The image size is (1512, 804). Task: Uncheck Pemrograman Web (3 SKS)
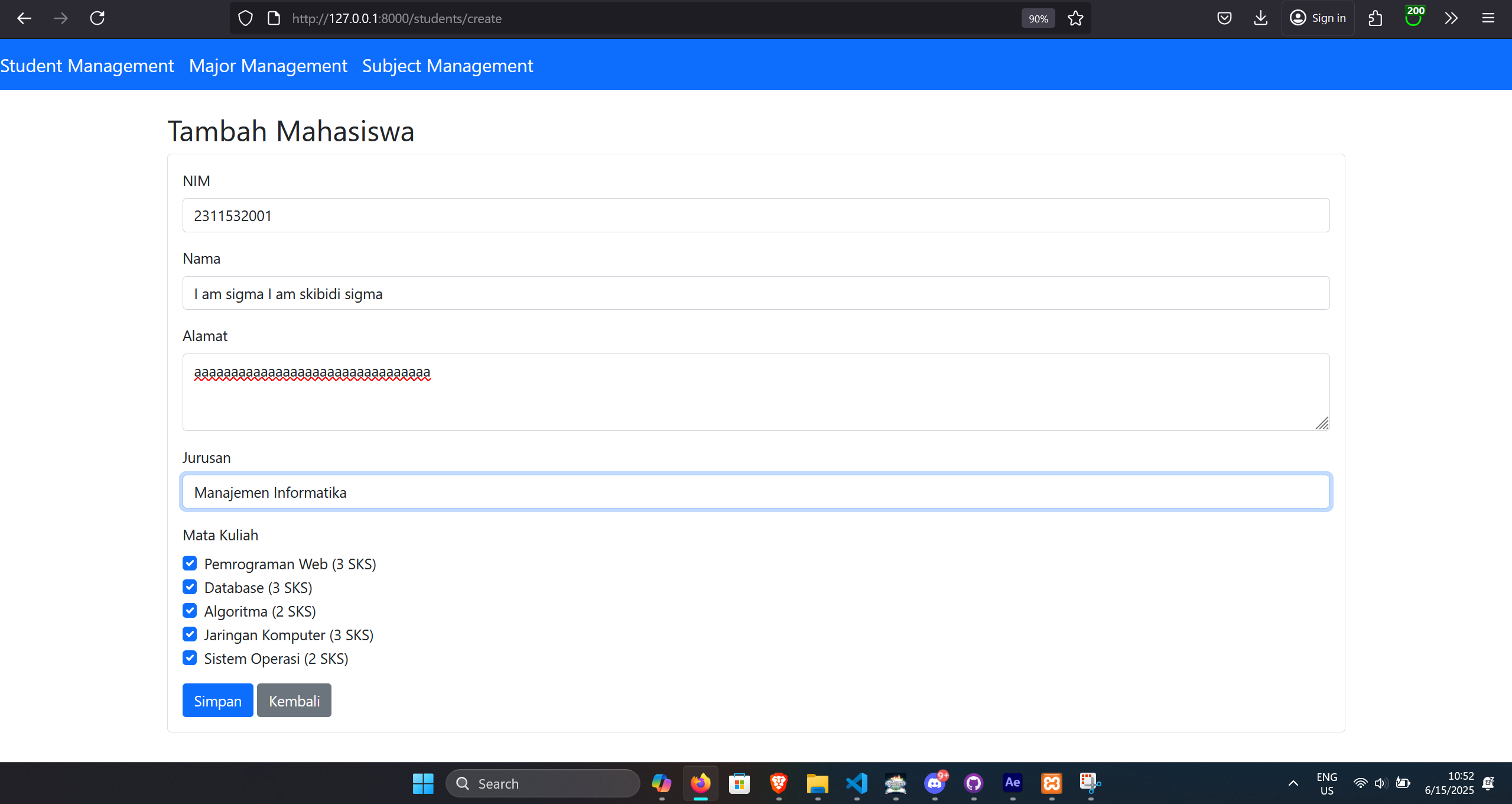(x=190, y=563)
